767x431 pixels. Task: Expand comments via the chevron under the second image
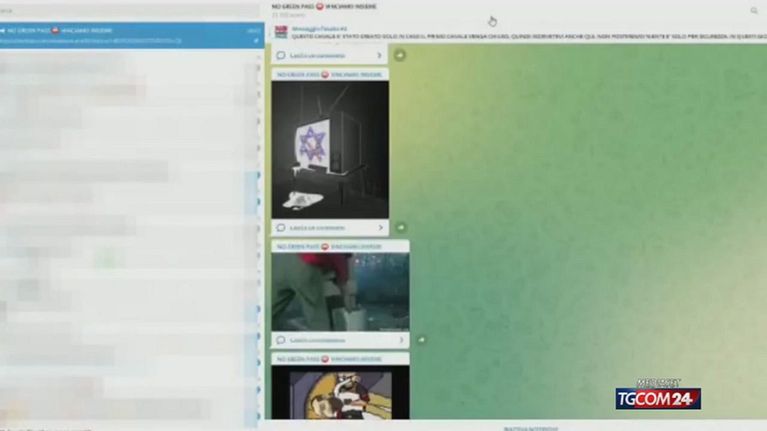[400, 340]
